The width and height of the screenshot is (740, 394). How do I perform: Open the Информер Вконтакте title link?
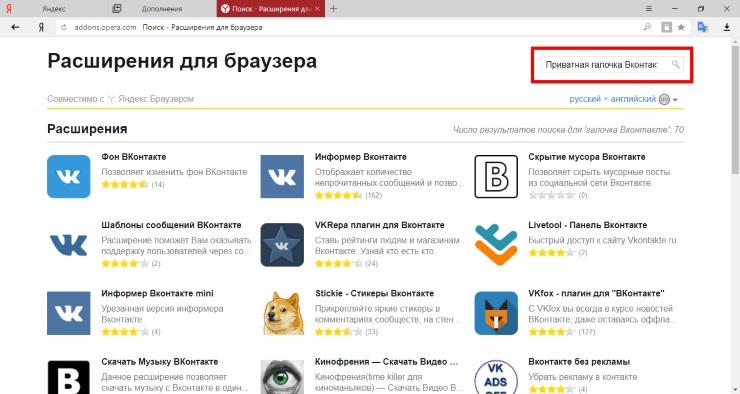(361, 157)
